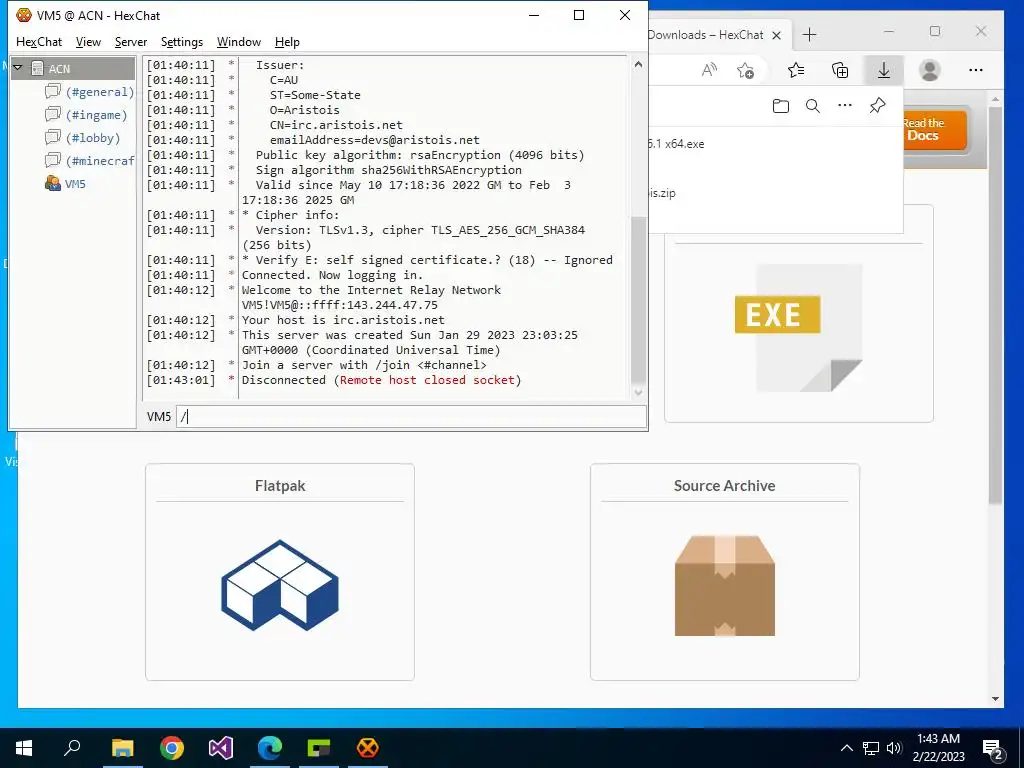This screenshot has height=768, width=1024.
Task: Switch to HexChat on the taskbar
Action: (368, 748)
